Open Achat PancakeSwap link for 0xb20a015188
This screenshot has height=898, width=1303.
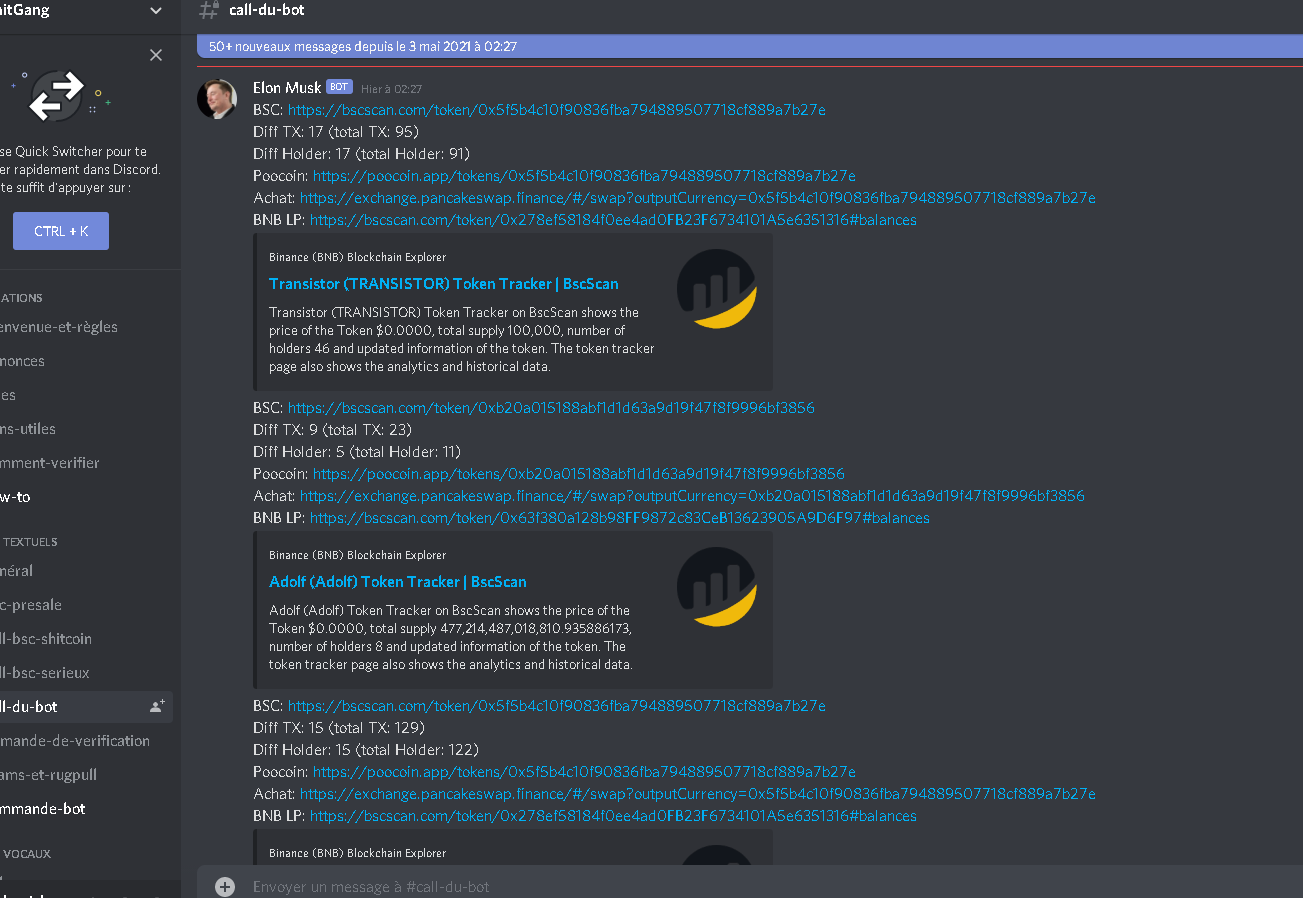point(692,496)
